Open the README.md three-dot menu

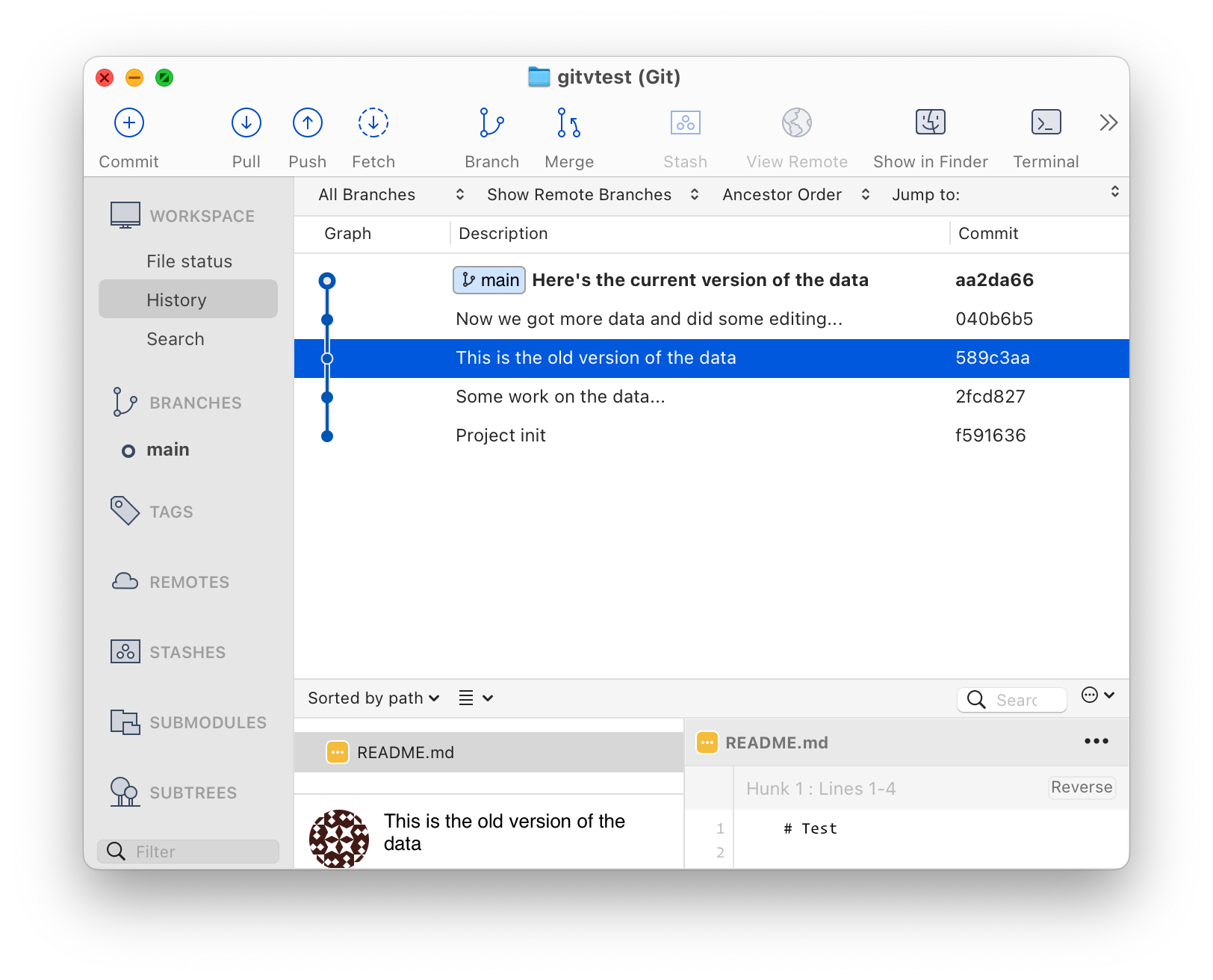coord(1096,741)
